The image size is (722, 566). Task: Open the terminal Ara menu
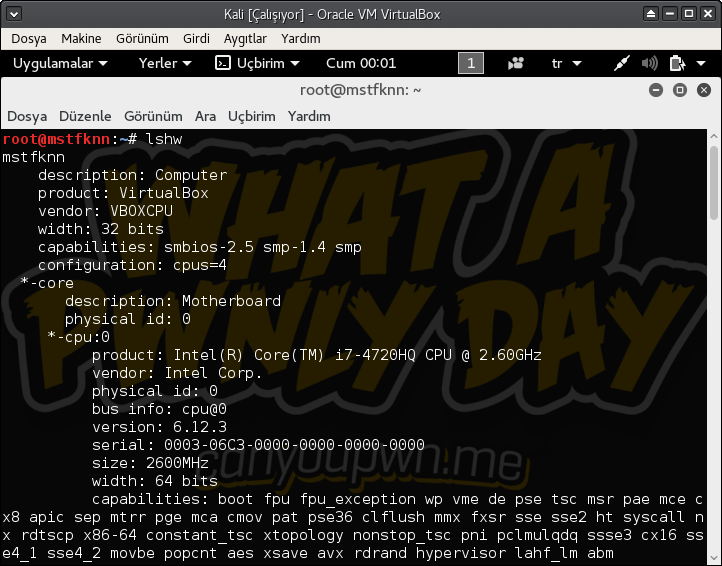pos(205,116)
